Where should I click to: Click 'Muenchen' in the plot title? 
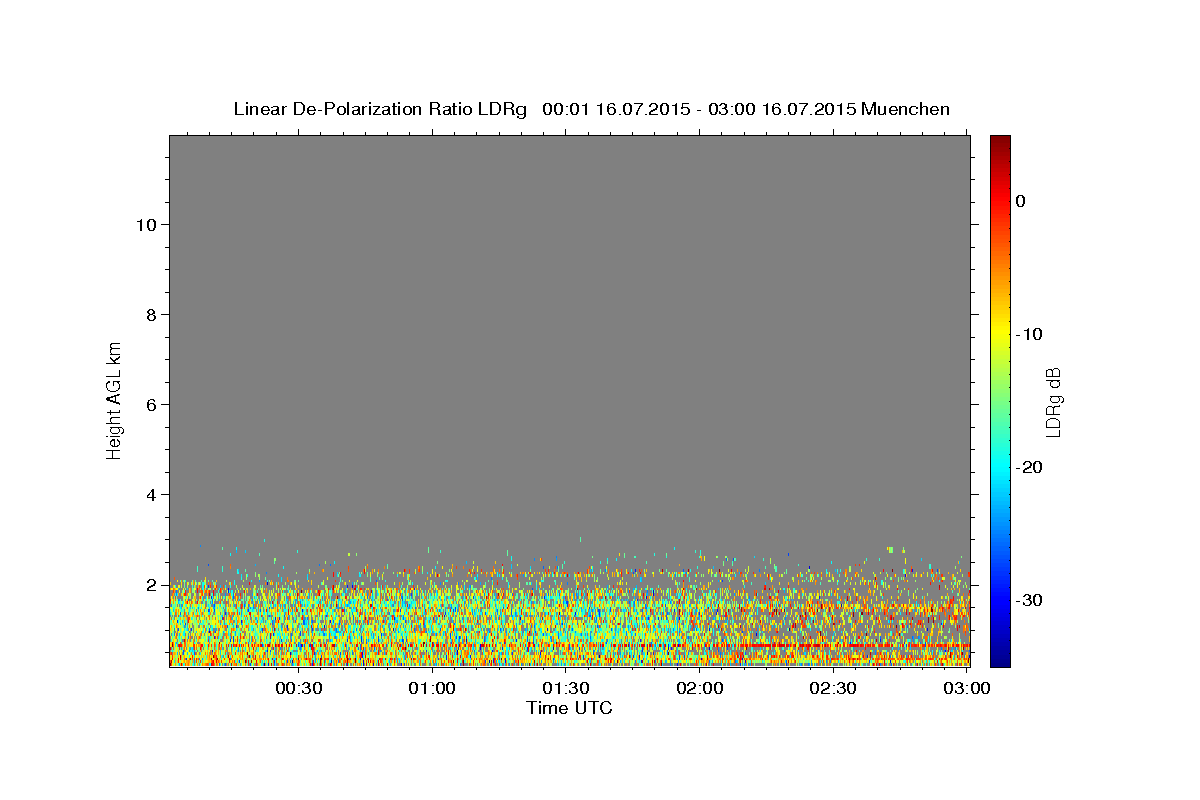[x=905, y=109]
